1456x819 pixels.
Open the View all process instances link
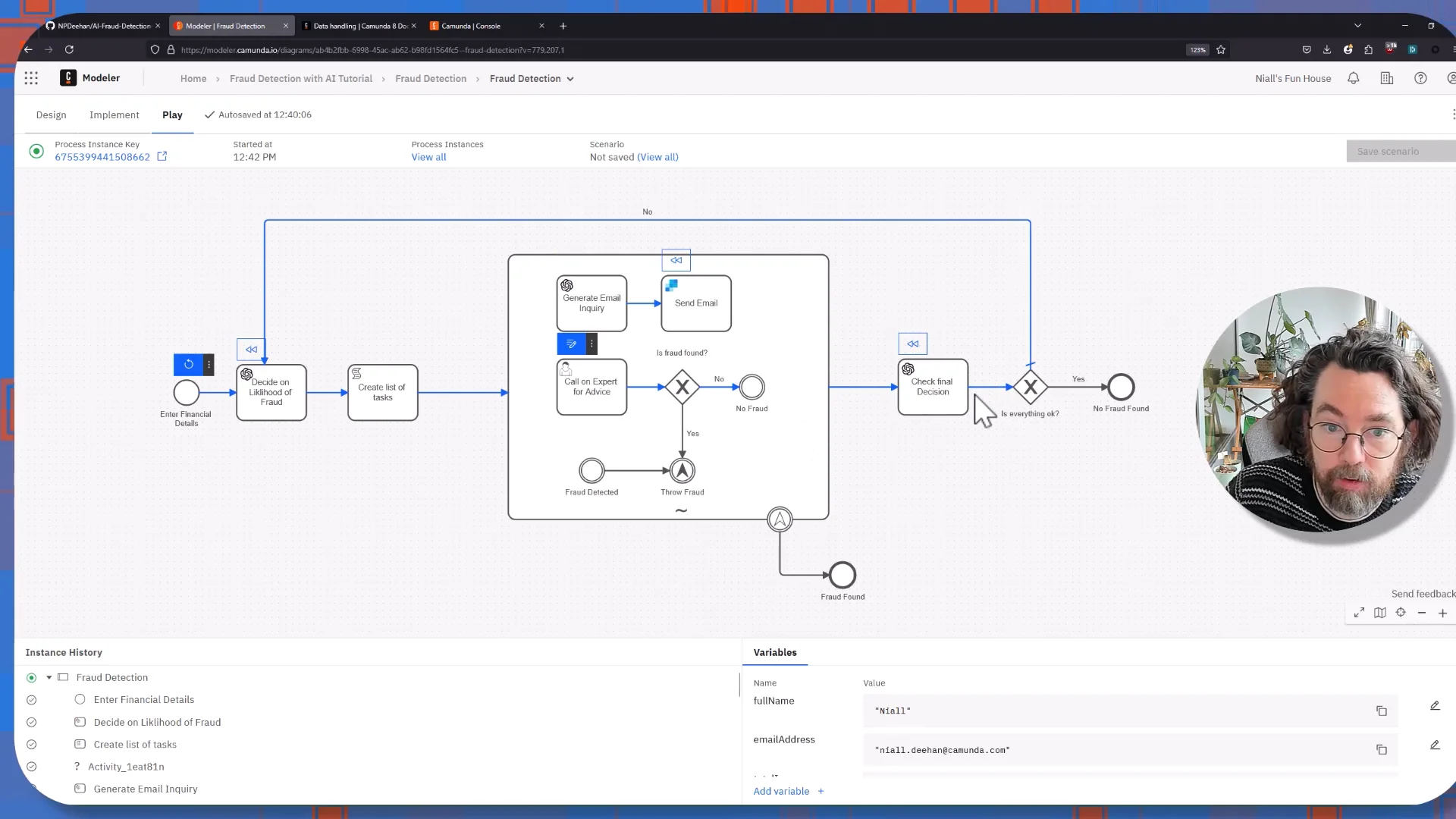[x=428, y=157]
